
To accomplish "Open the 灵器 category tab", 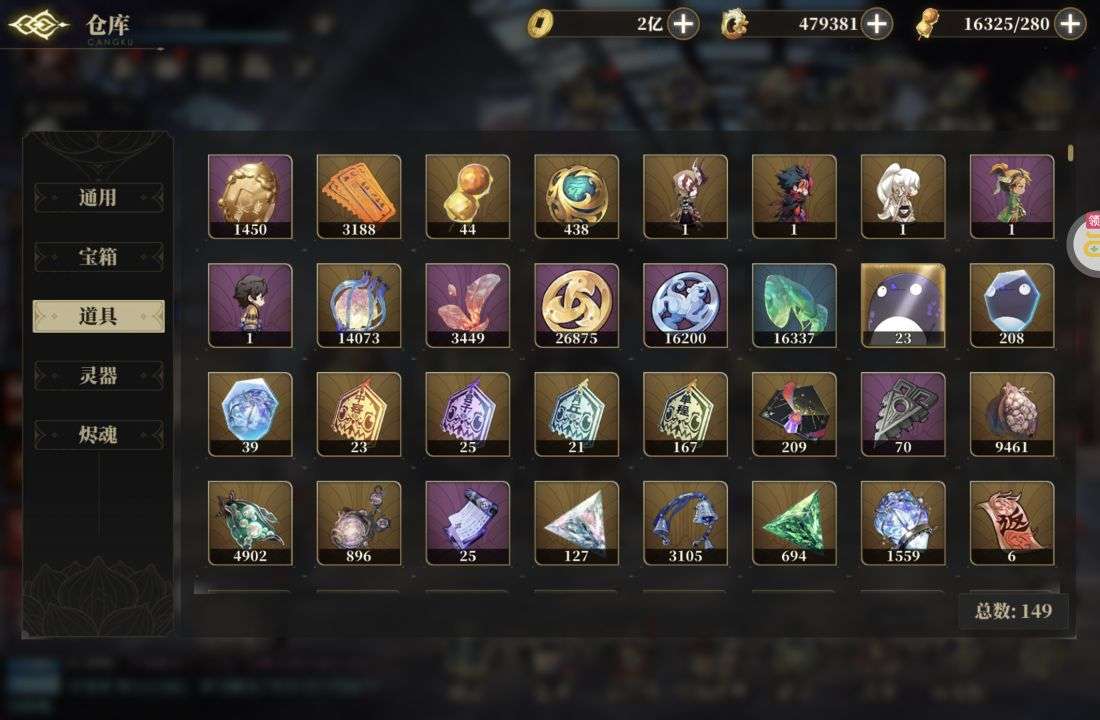I will click(x=98, y=375).
